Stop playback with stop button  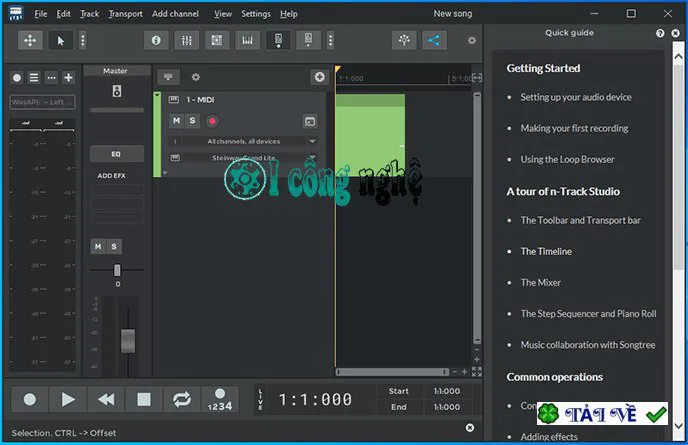click(x=144, y=399)
